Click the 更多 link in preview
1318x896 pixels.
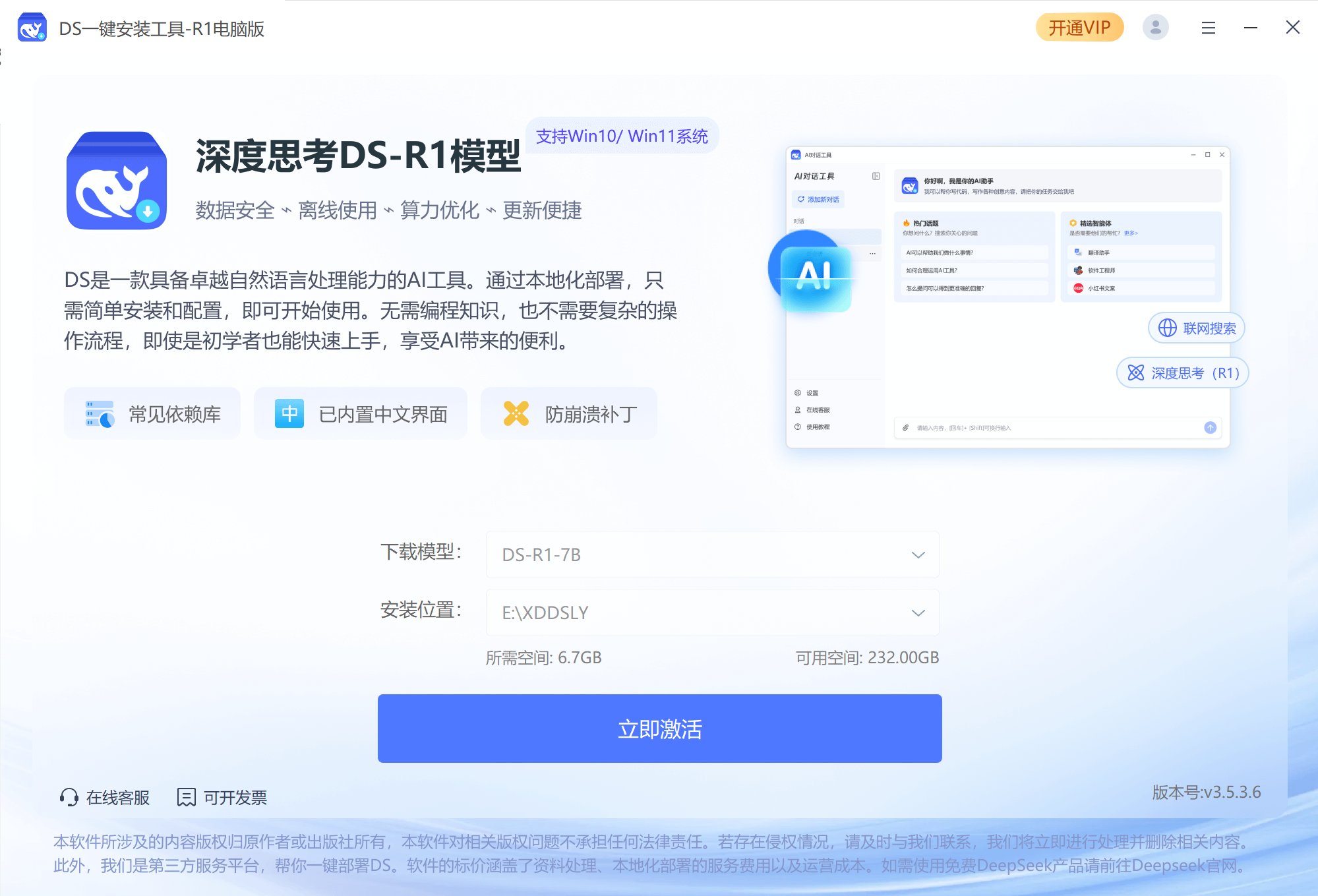(1131, 233)
